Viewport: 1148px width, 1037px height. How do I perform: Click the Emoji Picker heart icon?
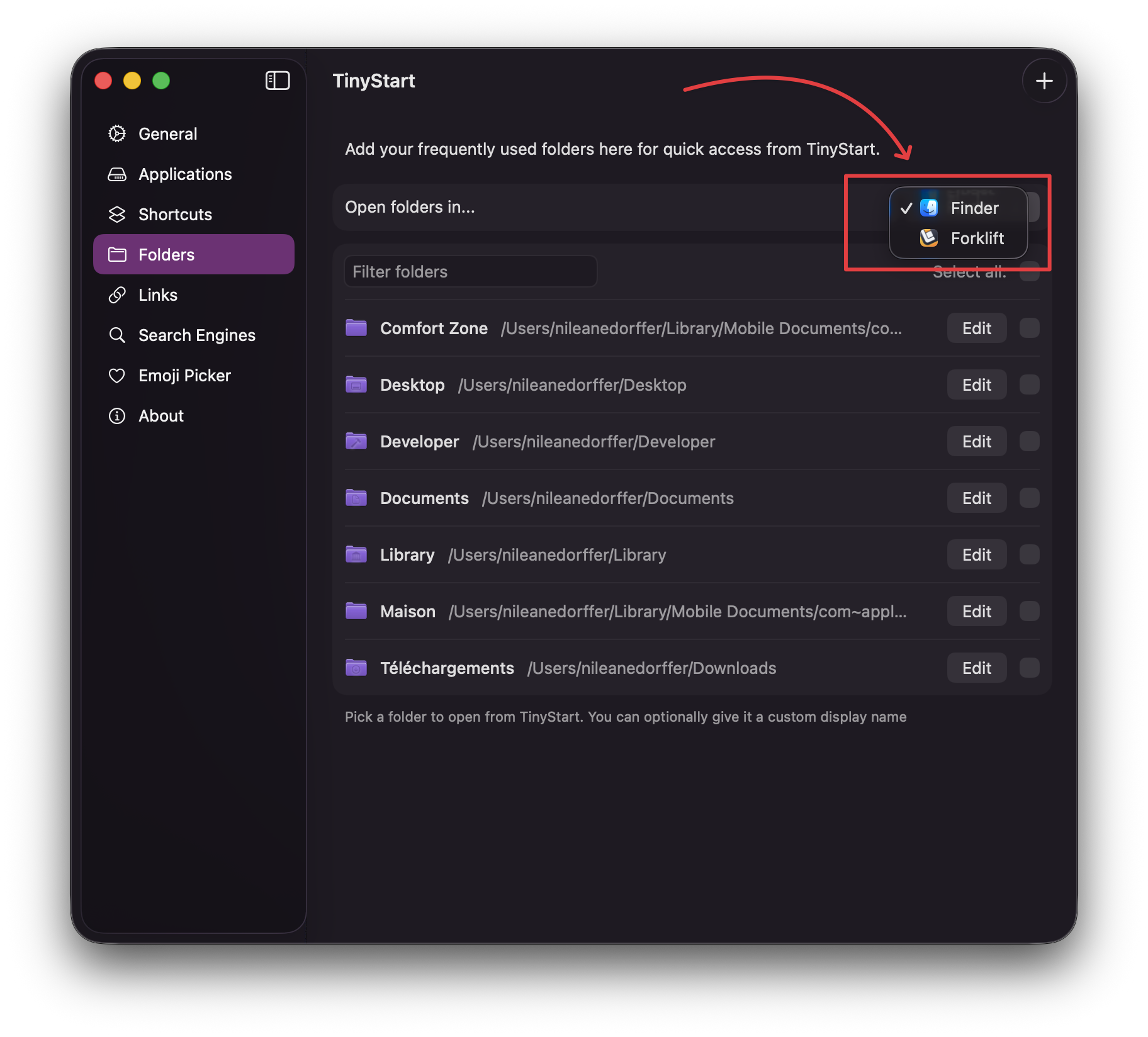click(117, 376)
